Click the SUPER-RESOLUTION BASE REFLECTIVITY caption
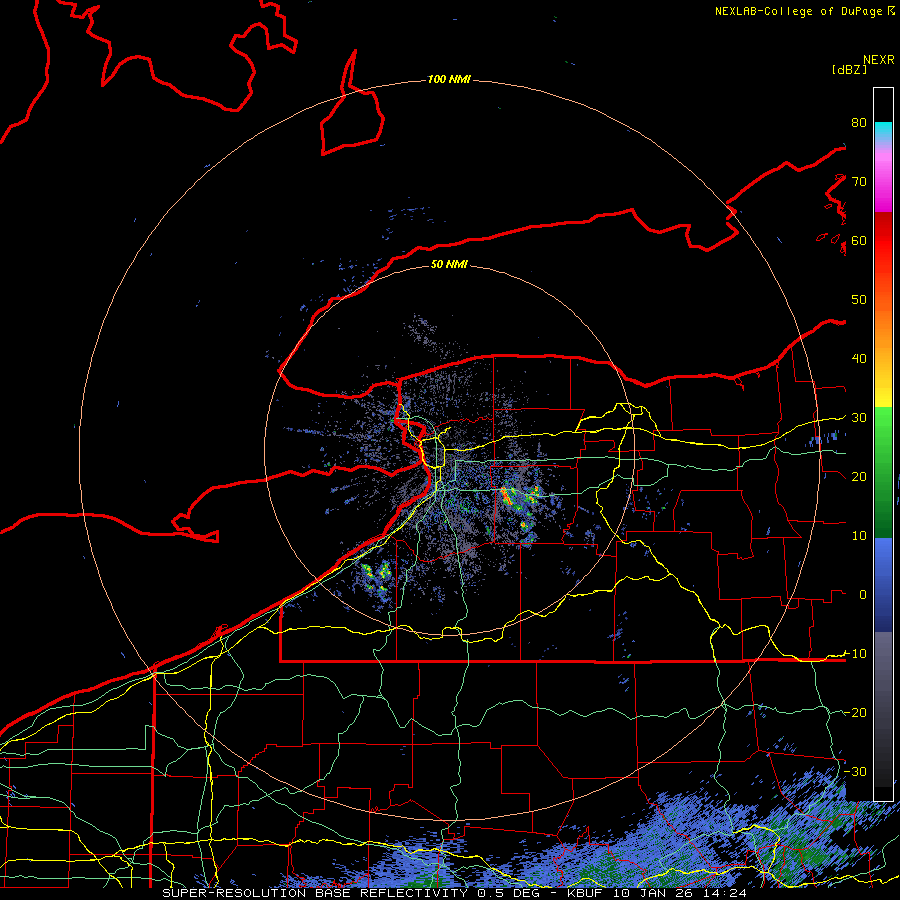The image size is (900, 900). point(315,893)
